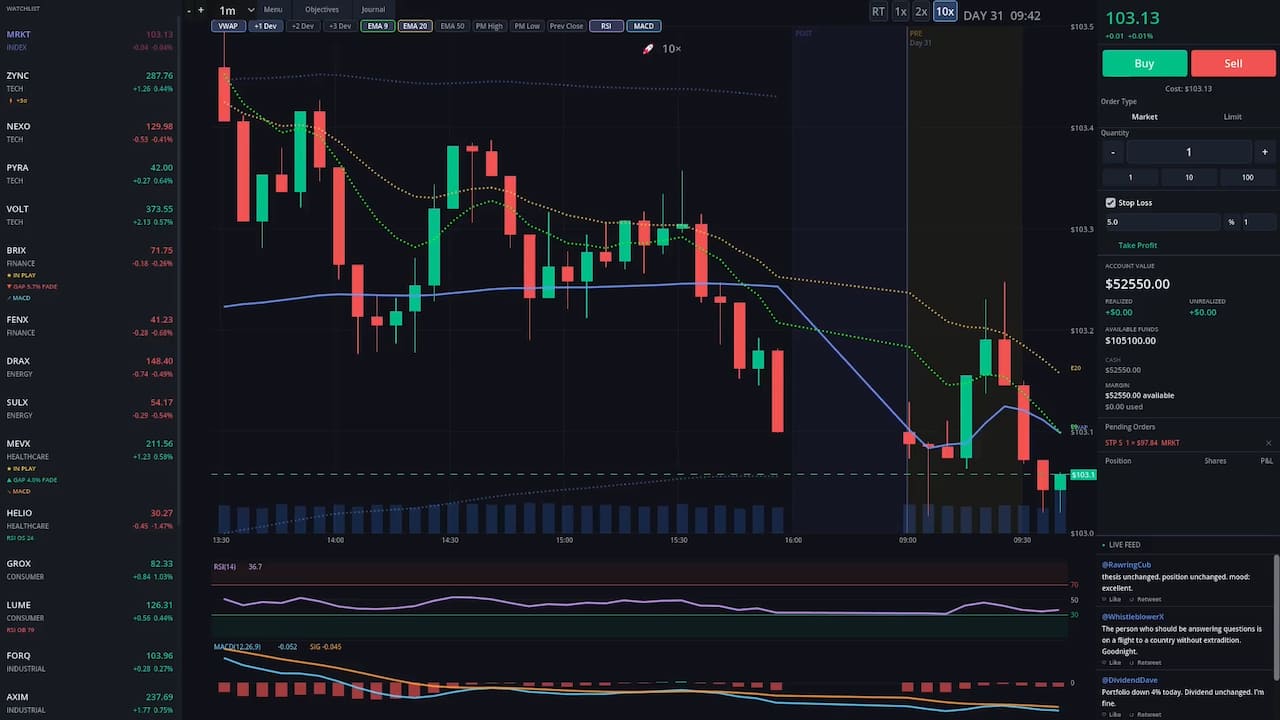This screenshot has width=1280, height=720.
Task: Cancel the pending STP order with X
Action: pyautogui.click(x=1269, y=443)
